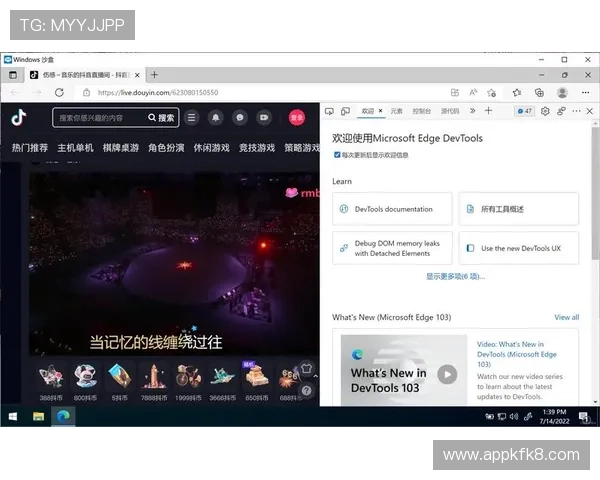Select the 650抖币 gift
The height and width of the screenshot is (480, 600).
[256, 382]
